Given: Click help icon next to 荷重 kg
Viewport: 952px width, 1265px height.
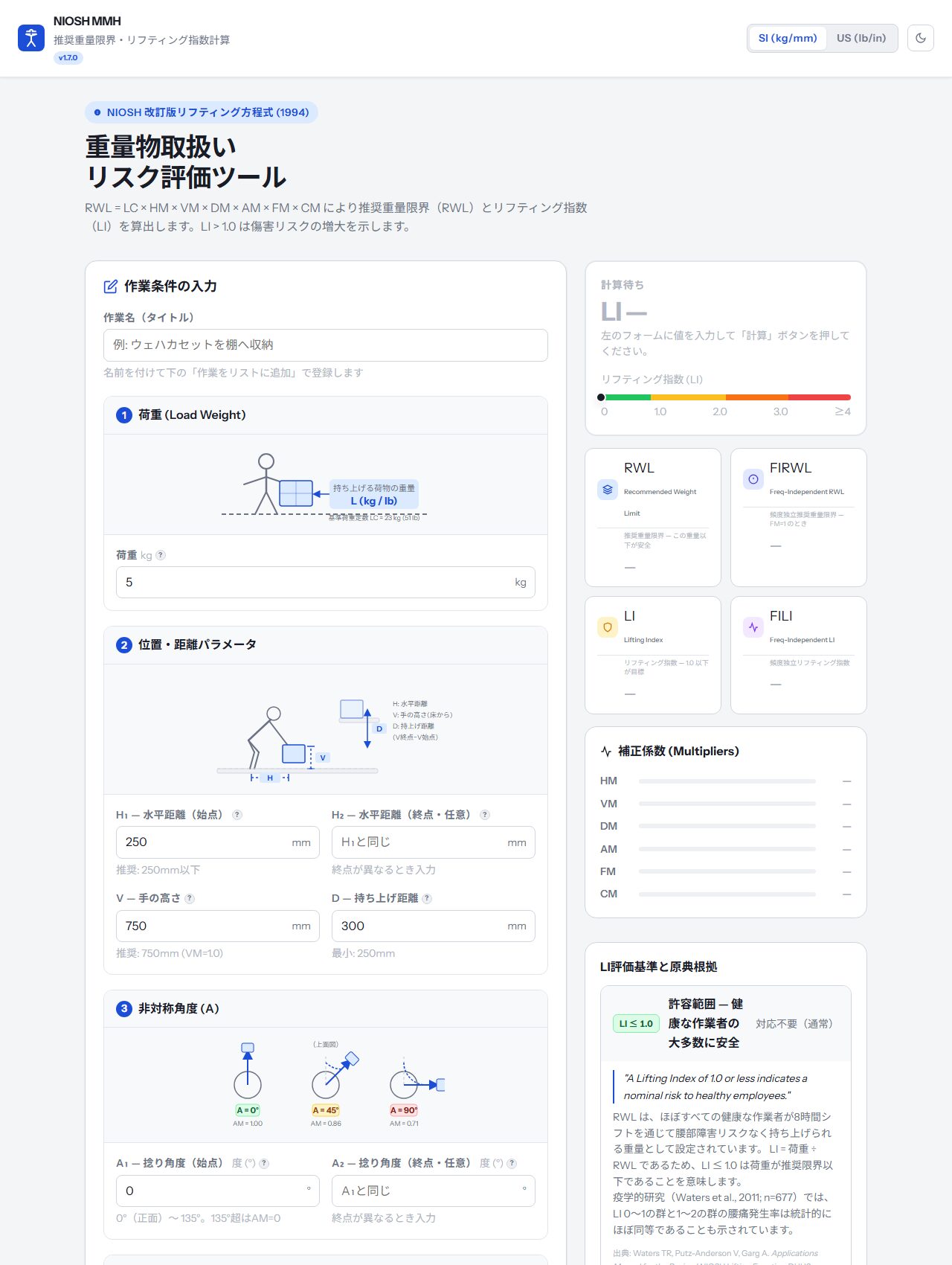Looking at the screenshot, I should click(x=161, y=555).
